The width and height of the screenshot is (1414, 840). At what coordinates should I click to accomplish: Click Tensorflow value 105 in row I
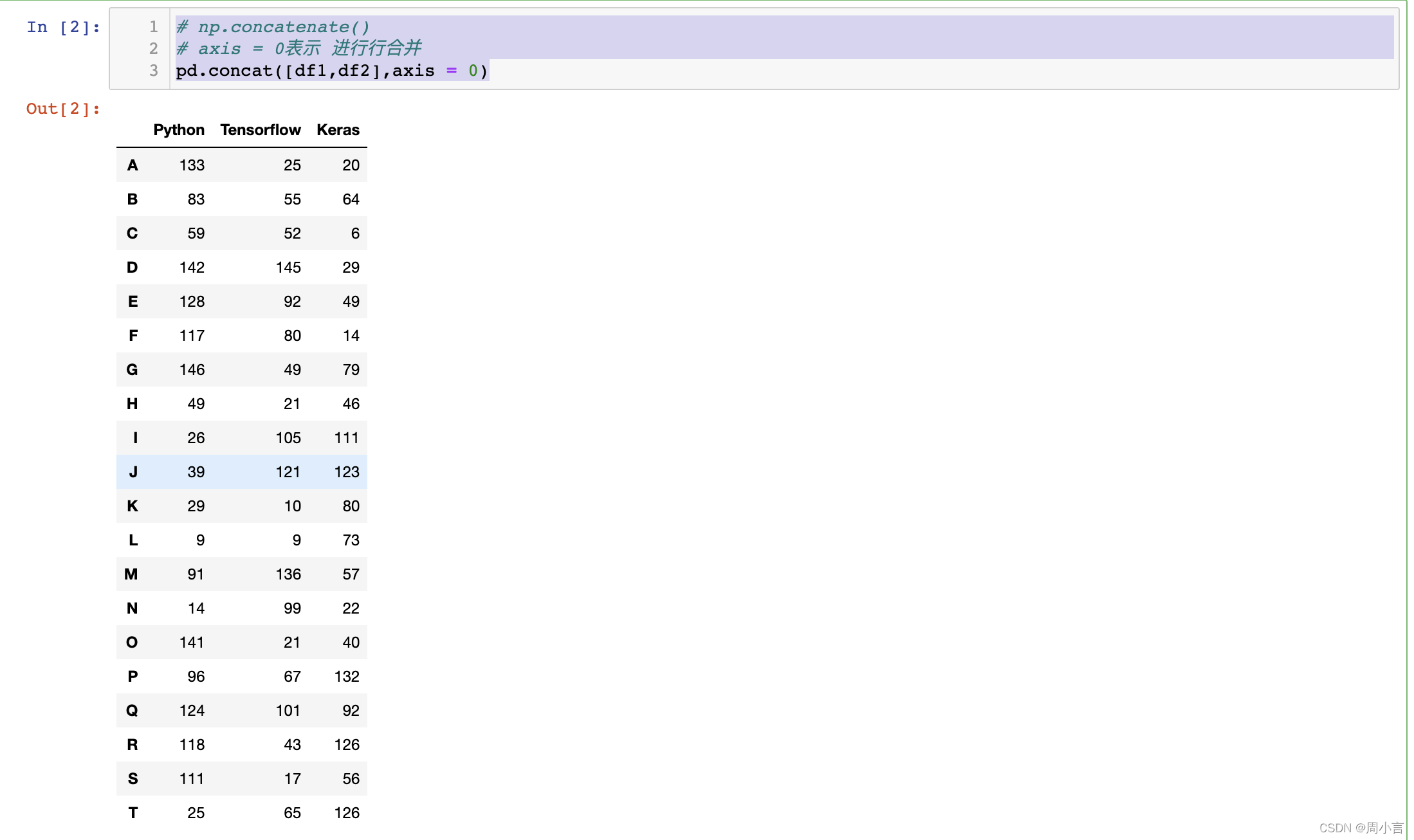coord(288,438)
